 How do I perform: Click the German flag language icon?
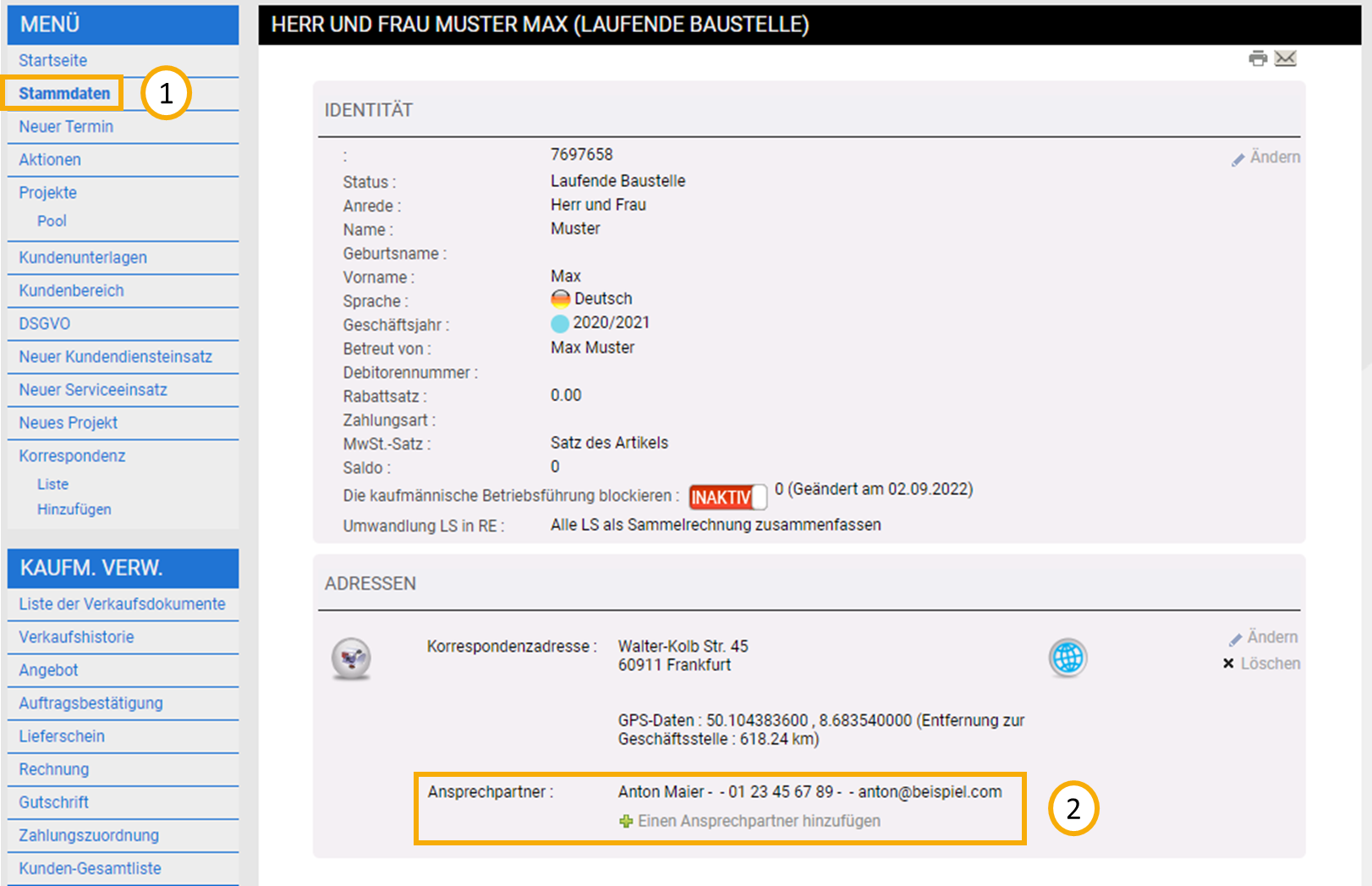pos(560,299)
